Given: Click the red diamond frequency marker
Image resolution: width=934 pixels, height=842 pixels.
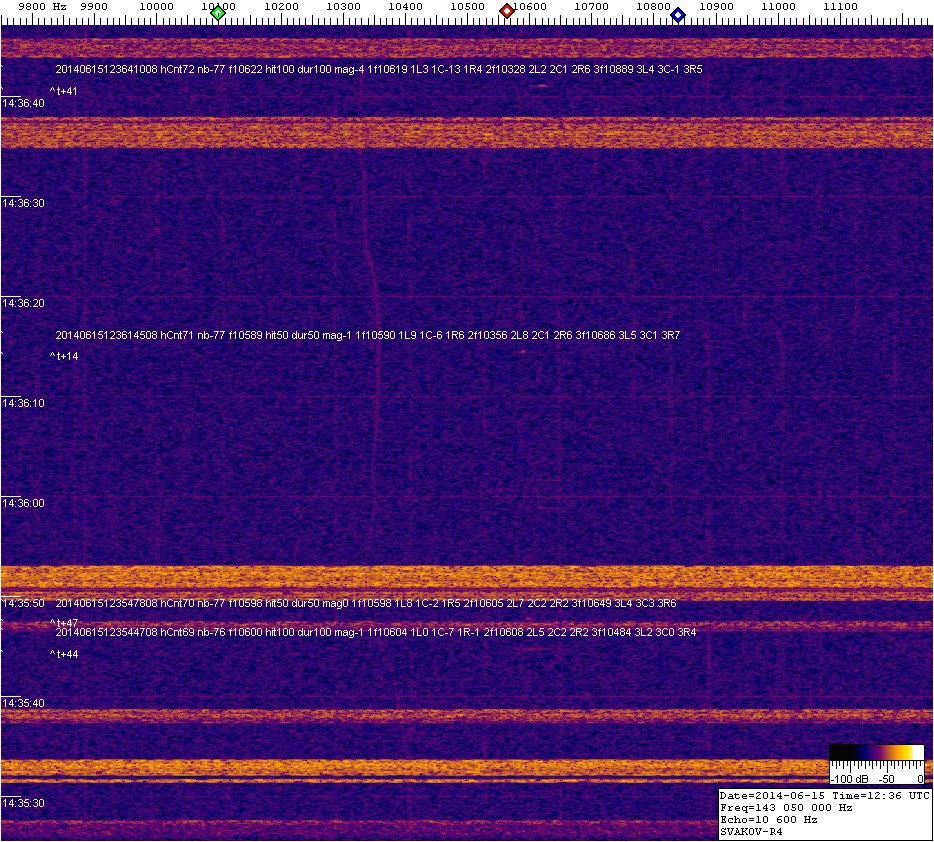Looking at the screenshot, I should tap(507, 11).
